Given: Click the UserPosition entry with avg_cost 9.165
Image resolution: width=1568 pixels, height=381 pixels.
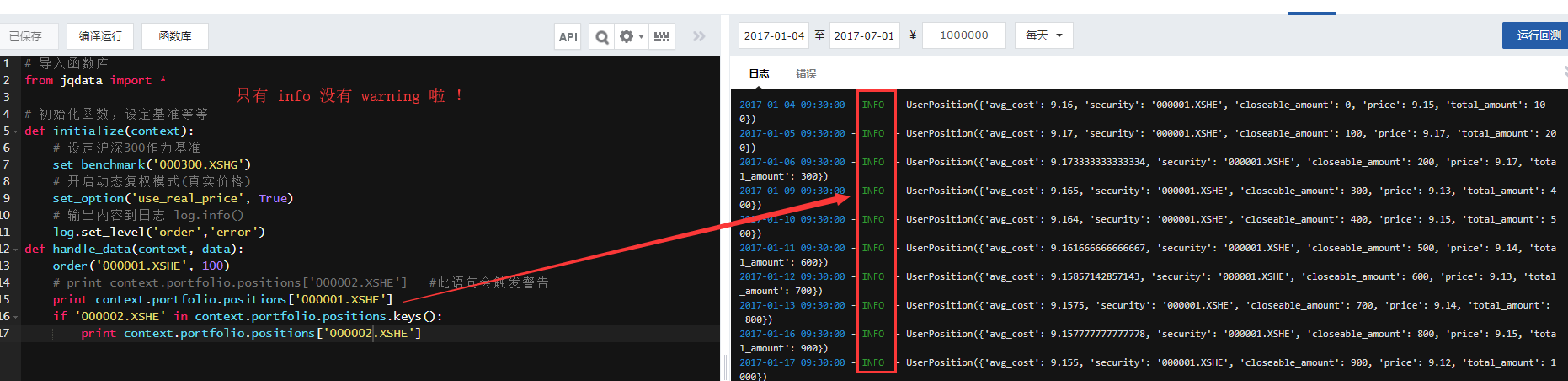Looking at the screenshot, I should [1231, 190].
